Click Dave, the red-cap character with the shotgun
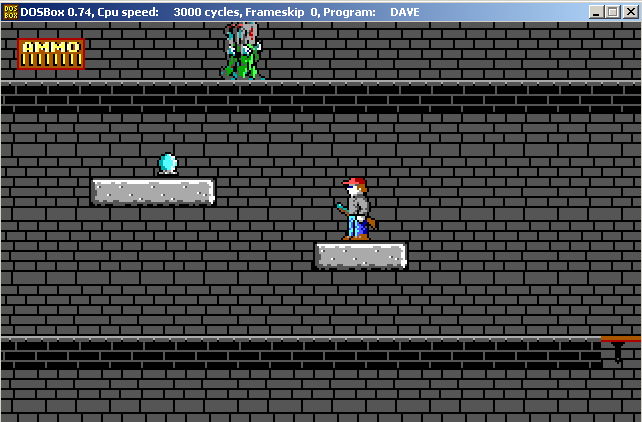This screenshot has height=422, width=642. click(x=358, y=209)
